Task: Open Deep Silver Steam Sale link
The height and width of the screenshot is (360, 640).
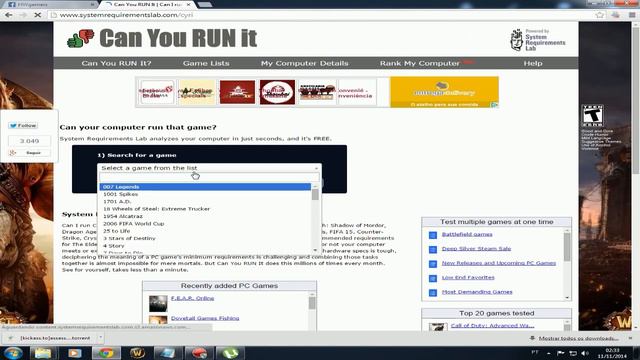Action: [x=476, y=249]
